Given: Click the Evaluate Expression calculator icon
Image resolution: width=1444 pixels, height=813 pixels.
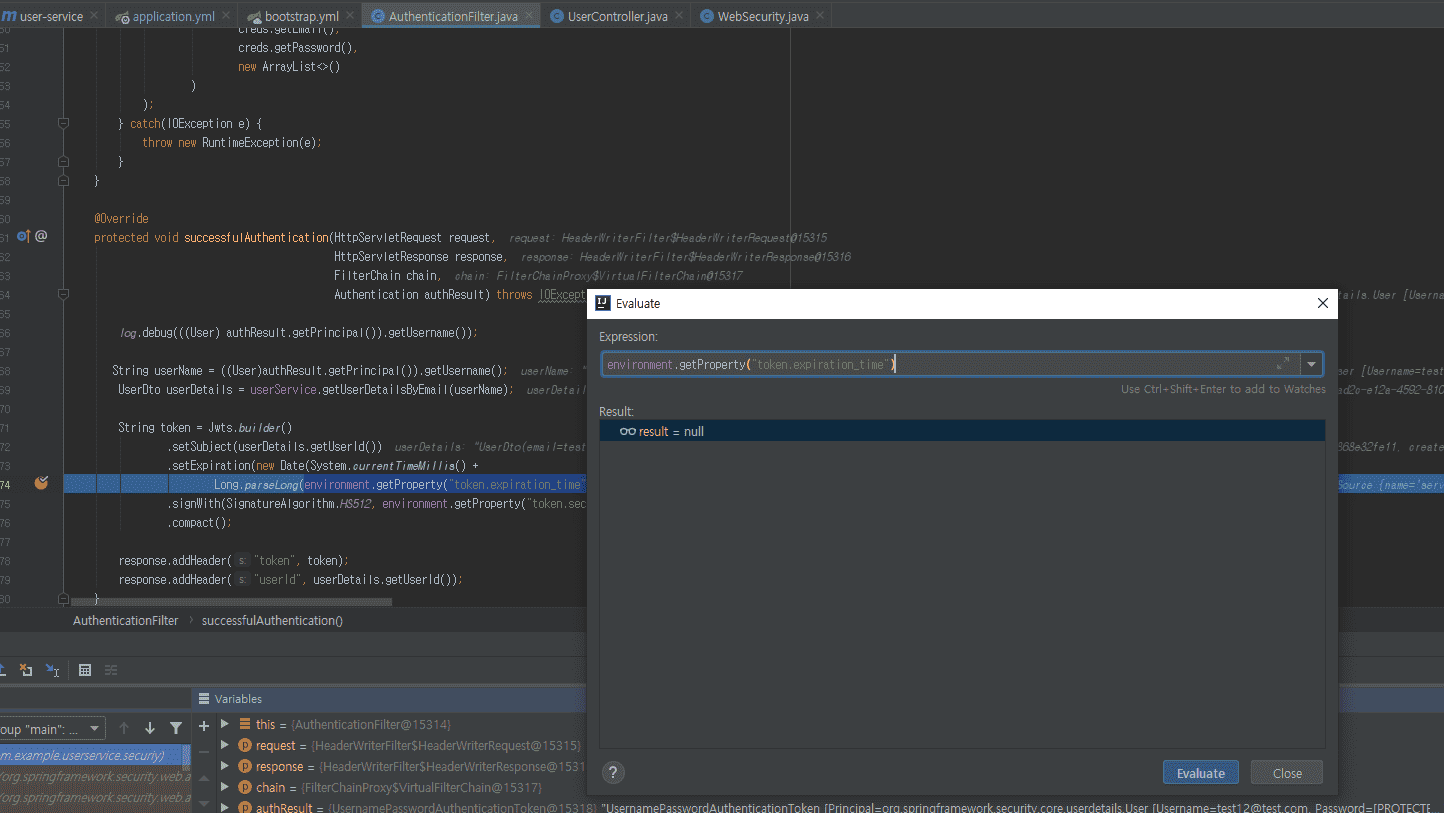Looking at the screenshot, I should tap(85, 670).
